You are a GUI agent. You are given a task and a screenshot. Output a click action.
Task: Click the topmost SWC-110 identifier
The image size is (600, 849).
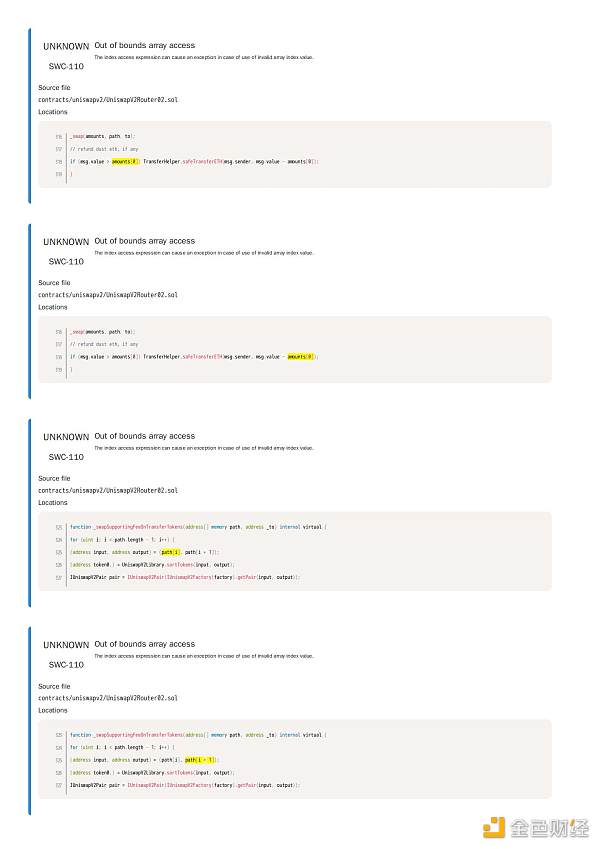point(66,66)
